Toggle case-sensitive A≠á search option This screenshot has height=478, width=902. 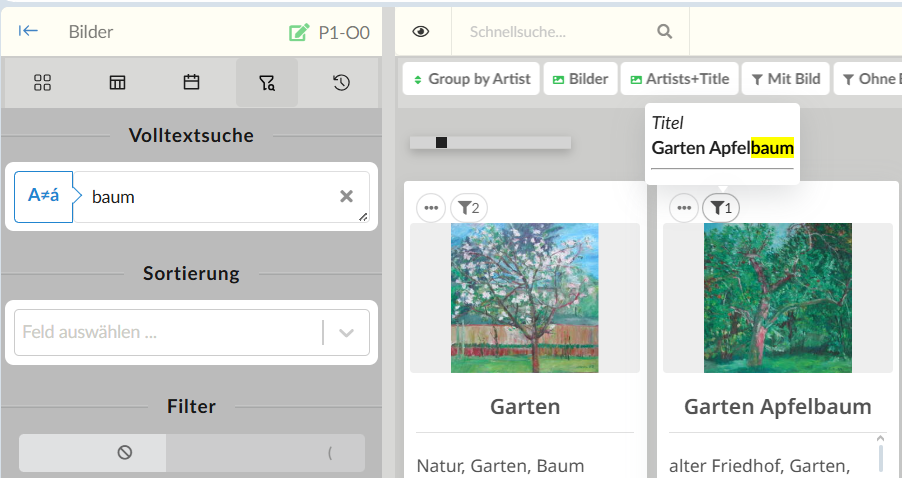pos(43,196)
